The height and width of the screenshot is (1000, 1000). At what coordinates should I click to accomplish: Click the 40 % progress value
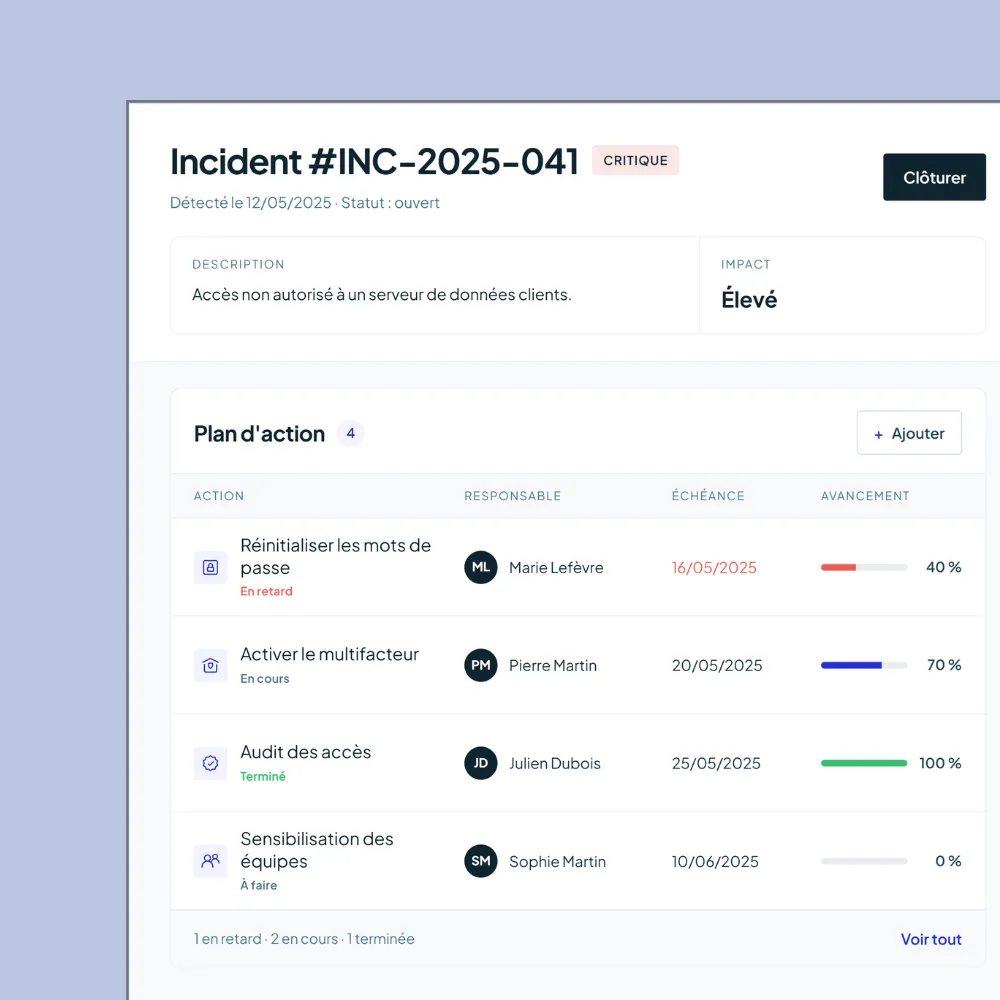943,567
